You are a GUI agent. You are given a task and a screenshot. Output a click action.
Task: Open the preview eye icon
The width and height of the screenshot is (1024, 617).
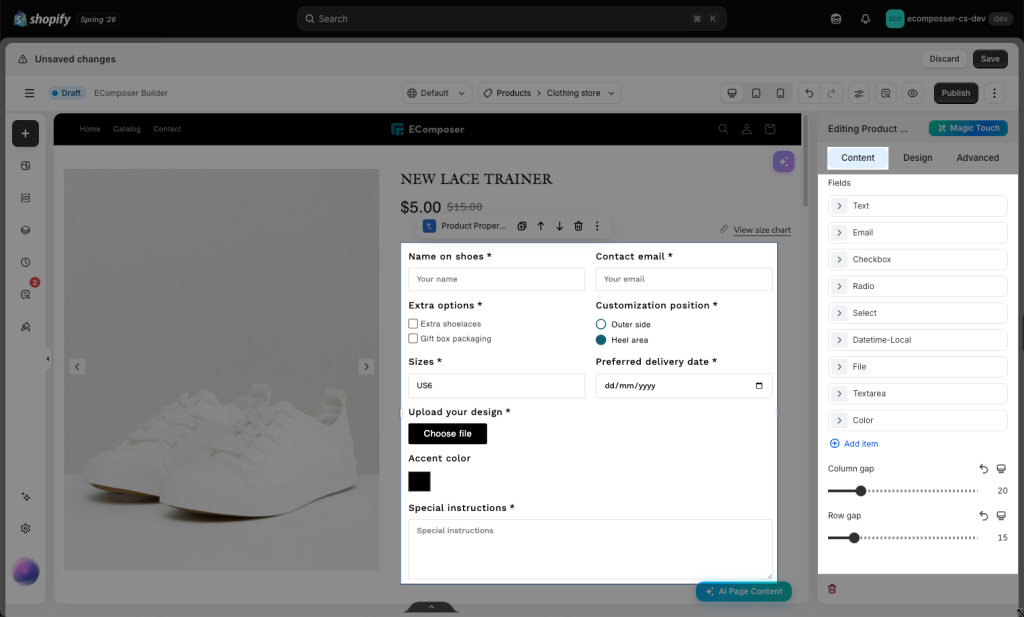[x=912, y=93]
